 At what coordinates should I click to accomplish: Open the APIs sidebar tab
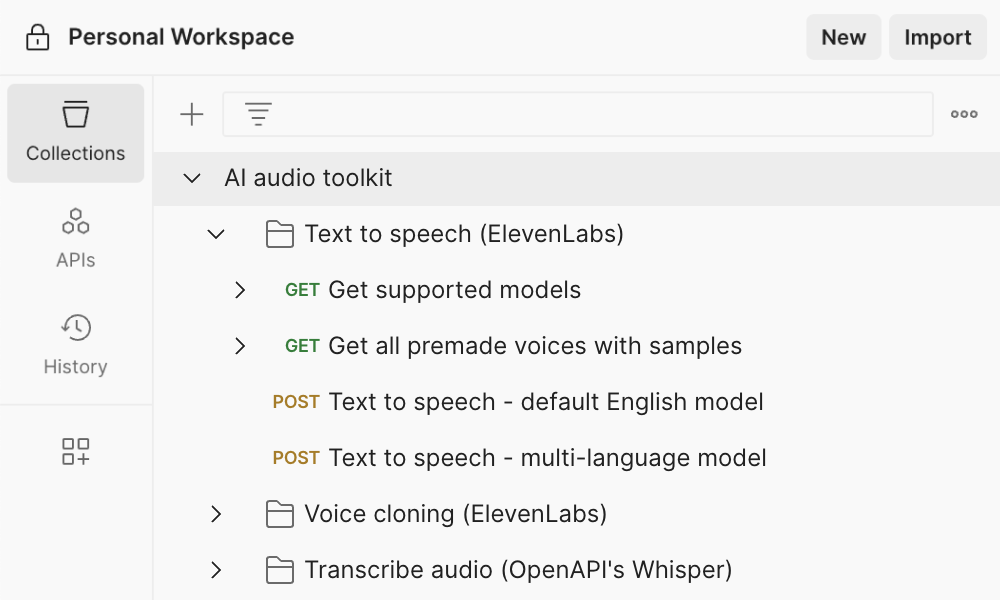pos(76,238)
